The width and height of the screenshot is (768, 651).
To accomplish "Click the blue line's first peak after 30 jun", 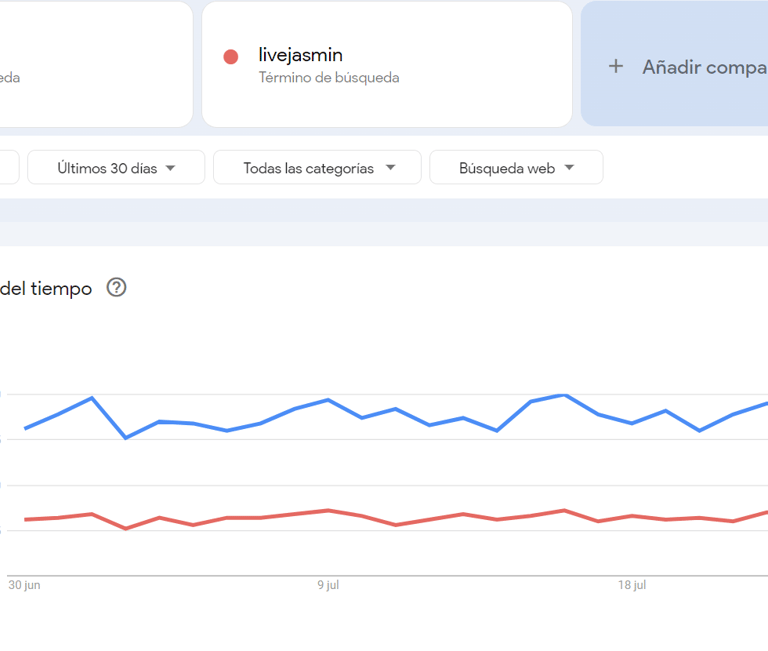I will pos(92,398).
